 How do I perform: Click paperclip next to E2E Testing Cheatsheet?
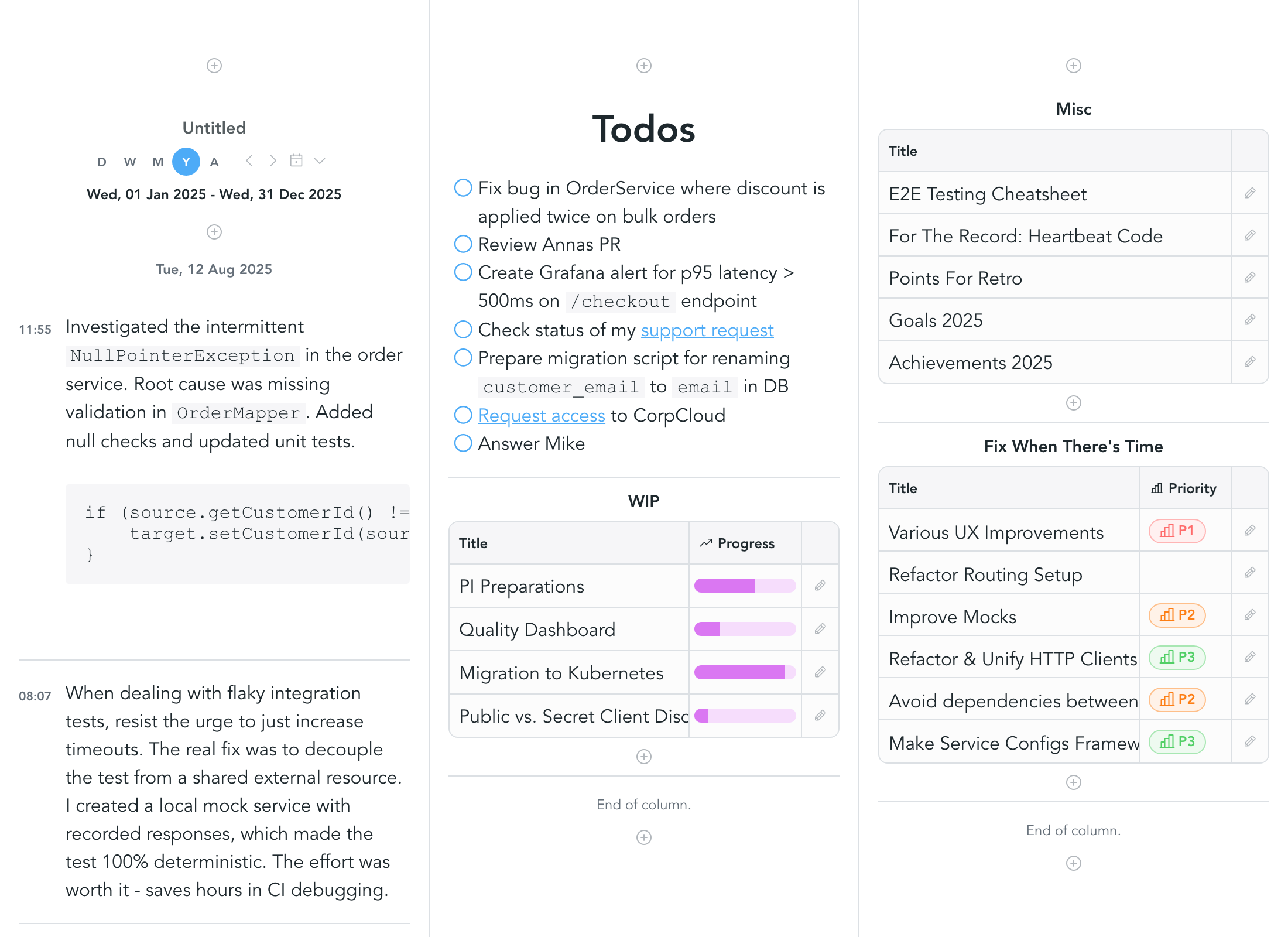point(1250,193)
